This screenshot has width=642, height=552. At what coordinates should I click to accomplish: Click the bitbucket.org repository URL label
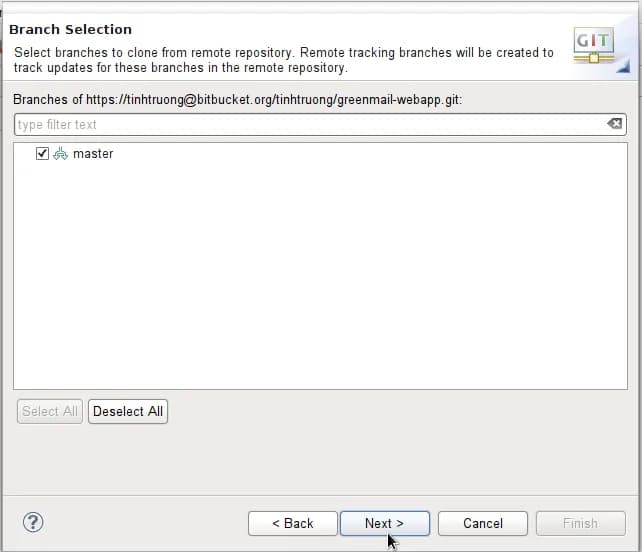tap(238, 100)
